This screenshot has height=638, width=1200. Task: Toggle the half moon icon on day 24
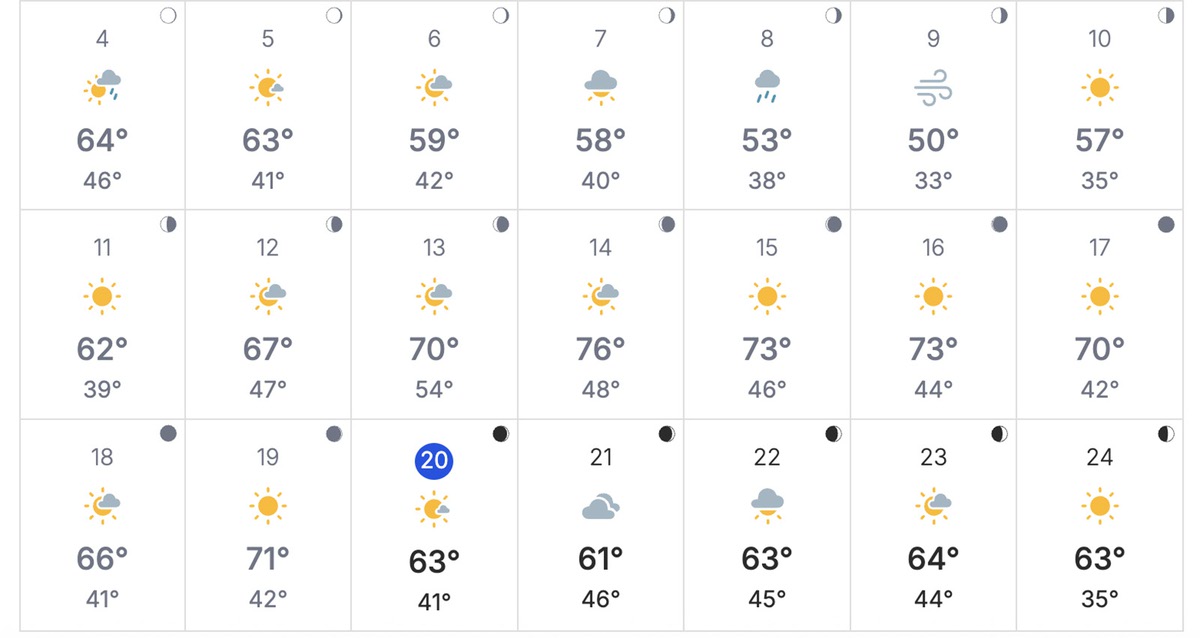(1166, 433)
